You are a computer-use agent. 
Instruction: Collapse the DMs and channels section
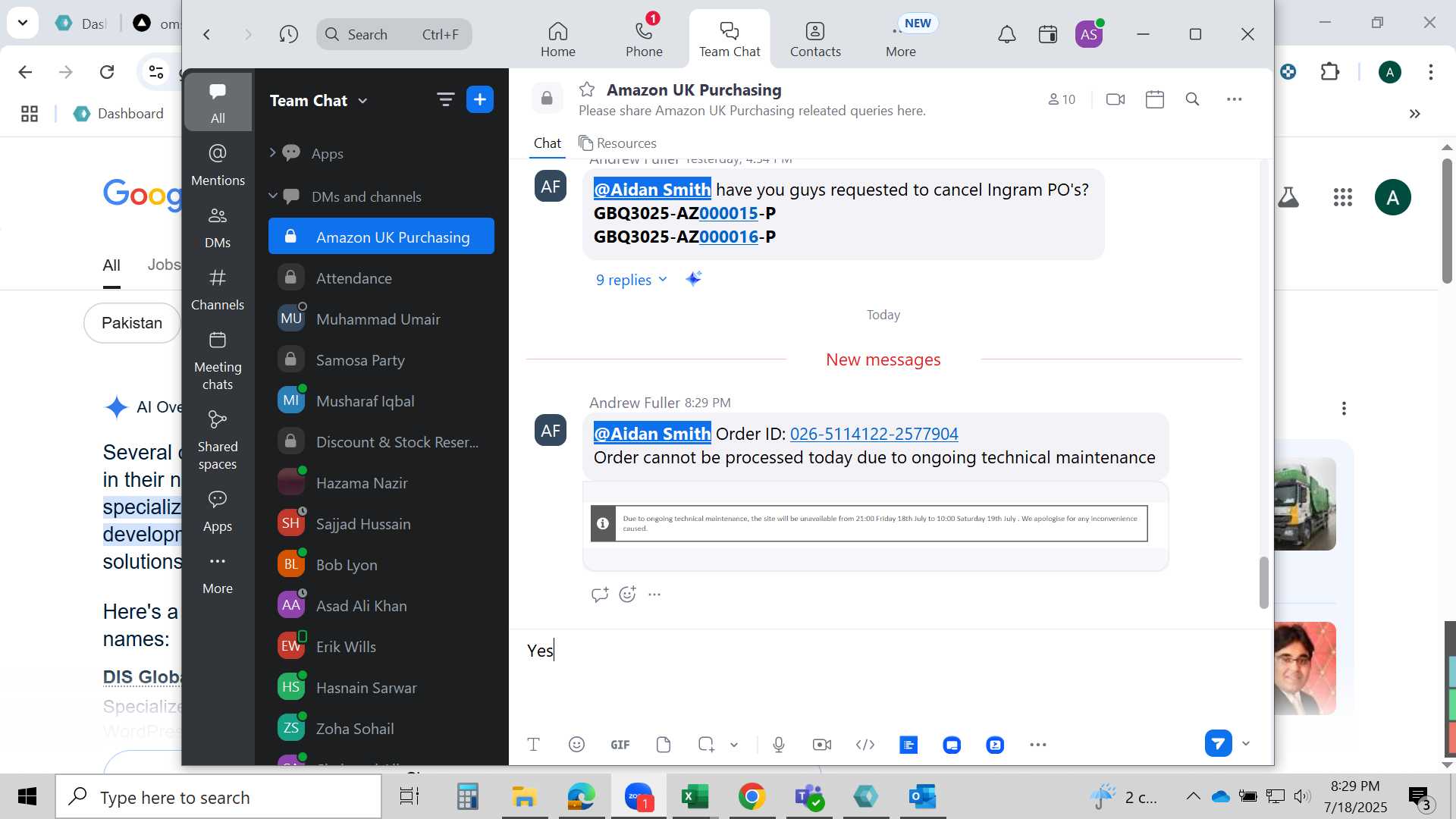tap(273, 196)
